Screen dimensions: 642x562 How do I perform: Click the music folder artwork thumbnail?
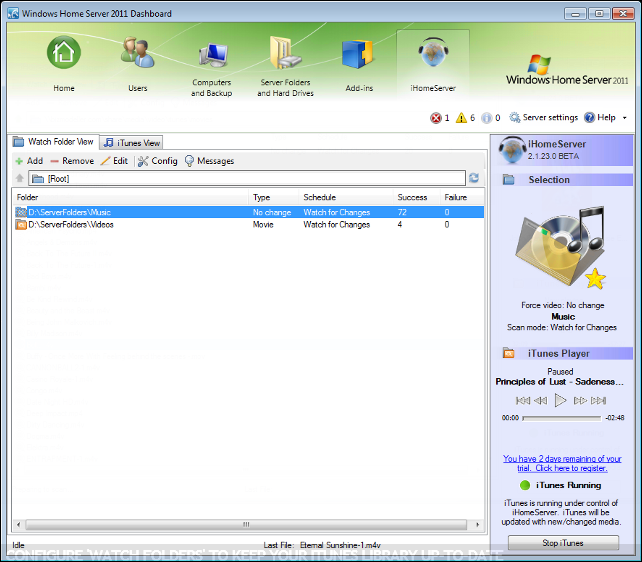(561, 248)
